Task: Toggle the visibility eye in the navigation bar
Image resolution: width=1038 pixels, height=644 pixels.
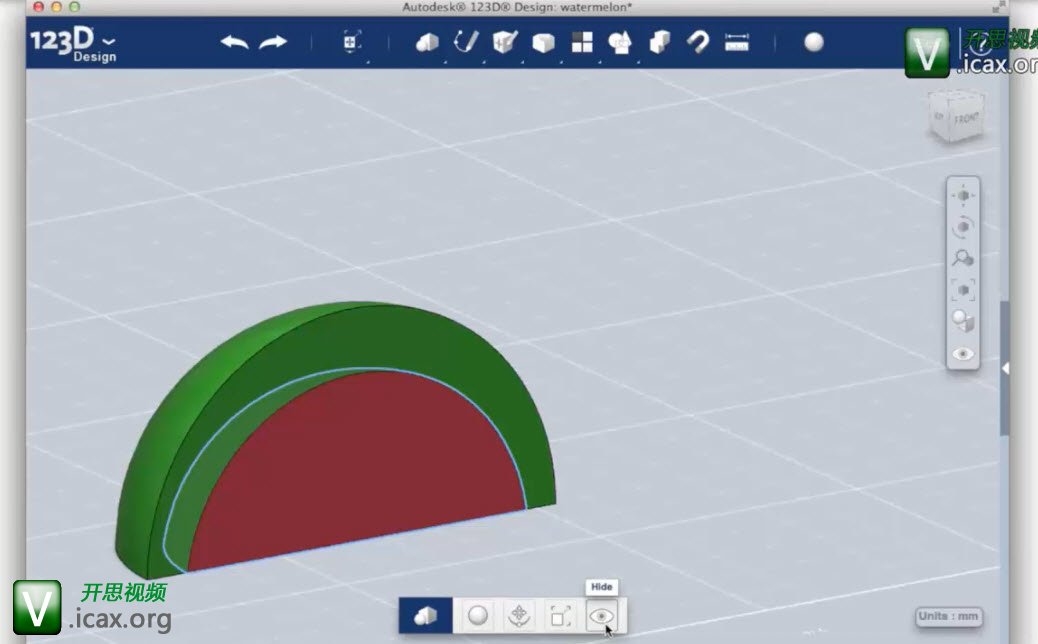Action: tap(963, 354)
